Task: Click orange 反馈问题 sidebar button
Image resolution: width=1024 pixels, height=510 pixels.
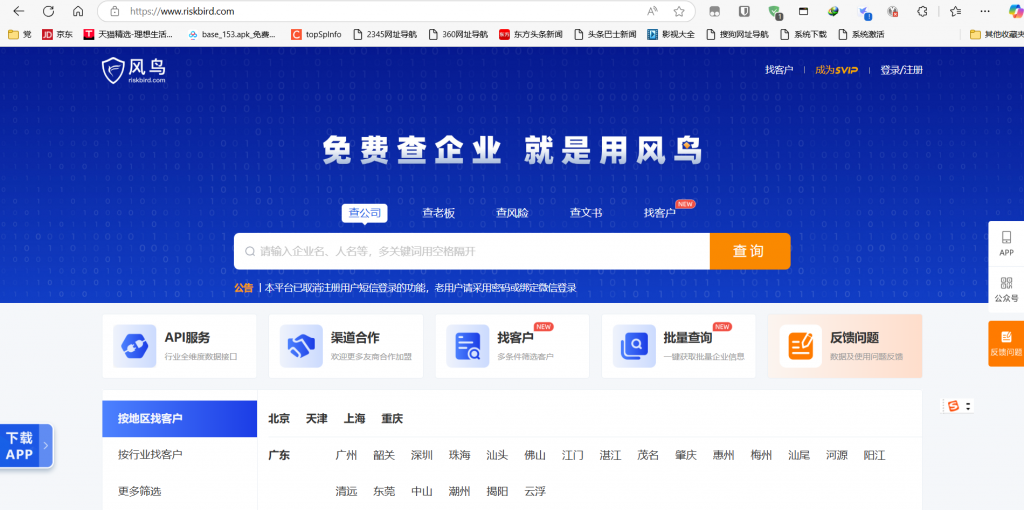Action: [1006, 343]
